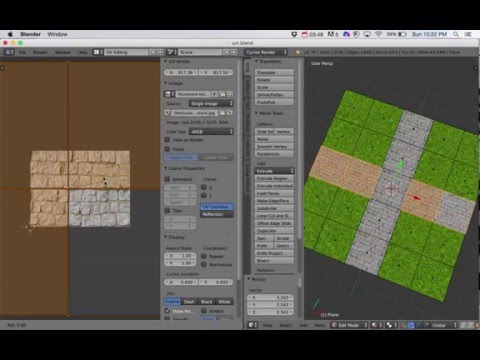Click the Resize Vector Z value field
Screen dimensions: 480x360
[271, 312]
